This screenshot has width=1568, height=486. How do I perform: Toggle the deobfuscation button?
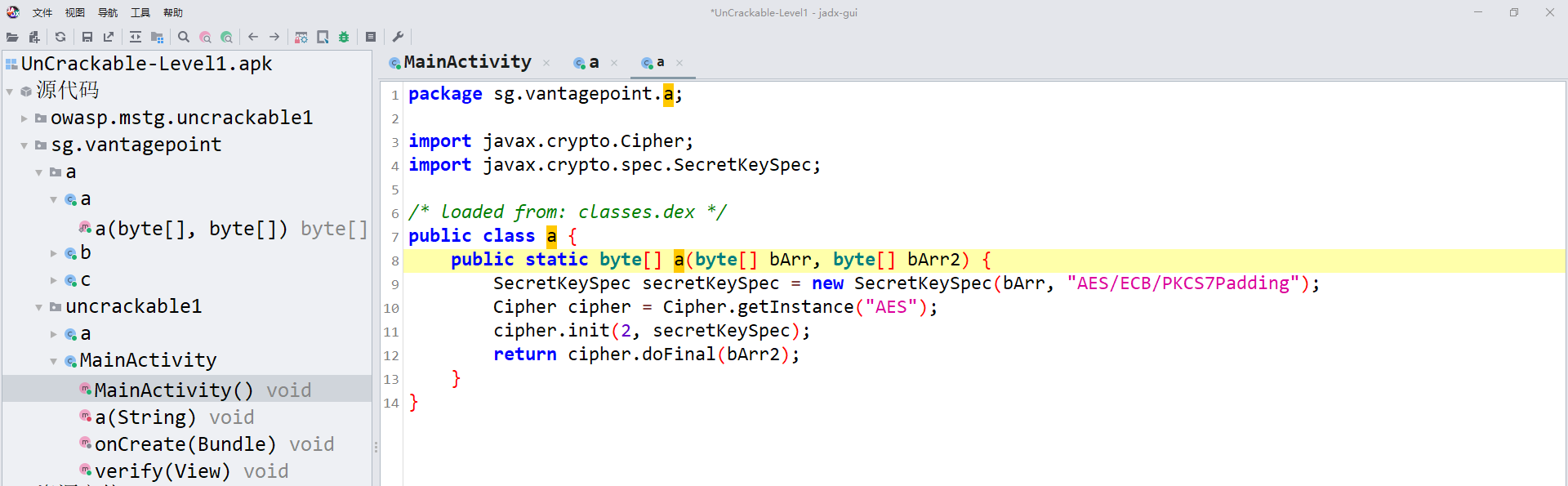tap(301, 37)
